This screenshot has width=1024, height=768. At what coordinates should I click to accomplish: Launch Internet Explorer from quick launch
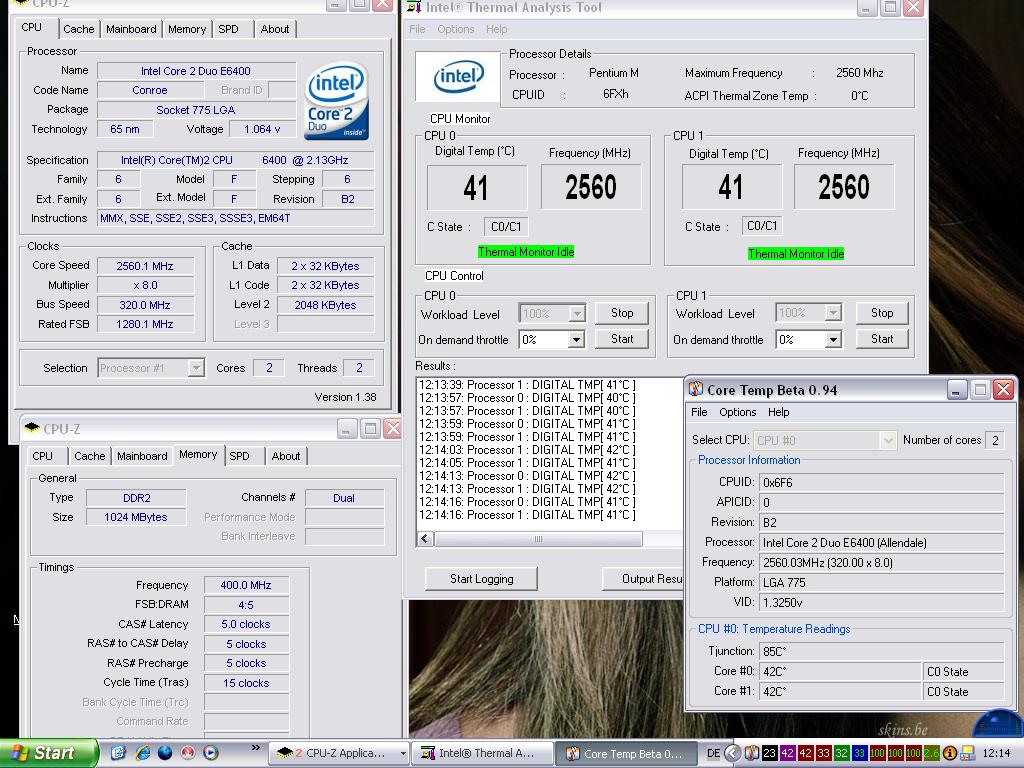click(x=142, y=753)
